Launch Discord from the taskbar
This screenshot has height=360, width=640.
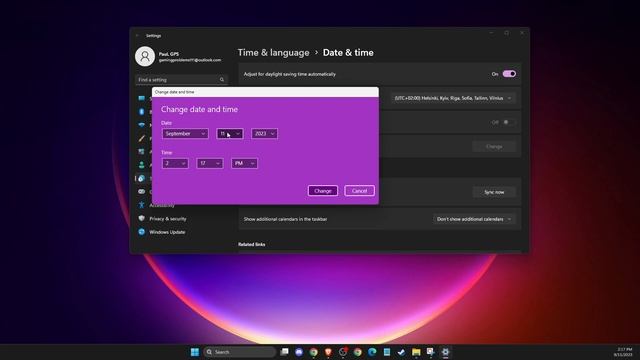pos(299,352)
